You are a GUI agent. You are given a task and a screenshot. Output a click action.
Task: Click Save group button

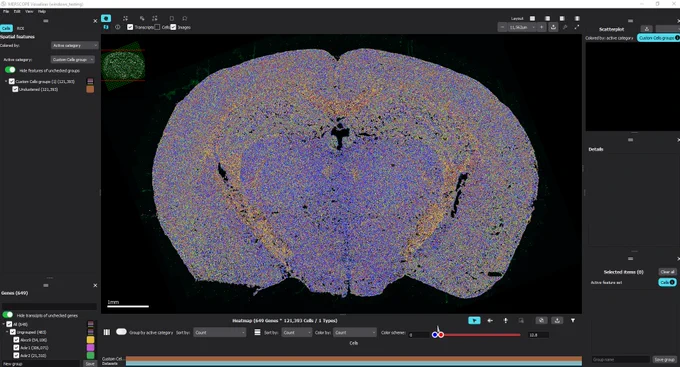[x=664, y=359]
